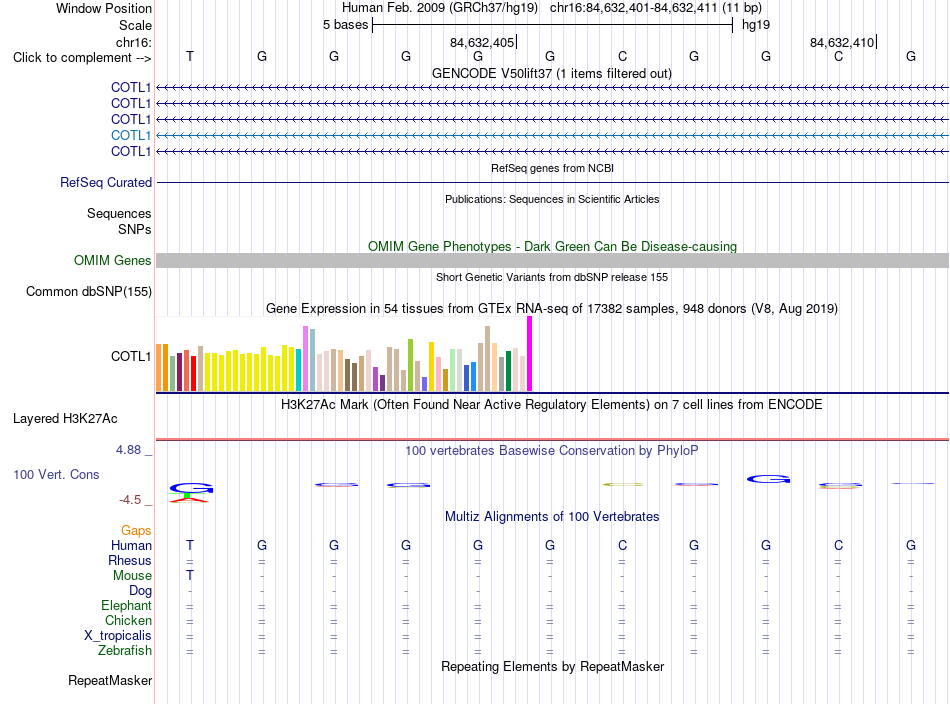
Task: Click the 84,632,405 coordinate marker
Action: (483, 42)
